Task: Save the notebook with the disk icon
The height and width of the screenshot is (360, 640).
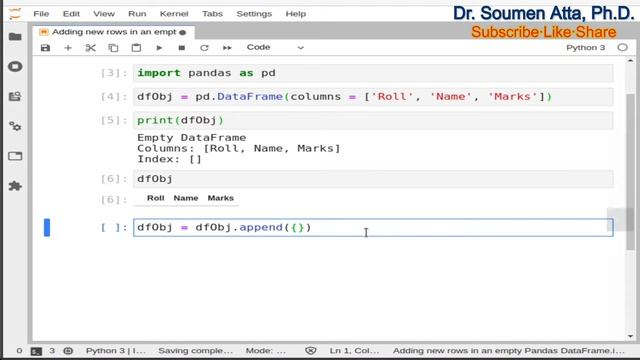Action: (x=45, y=48)
